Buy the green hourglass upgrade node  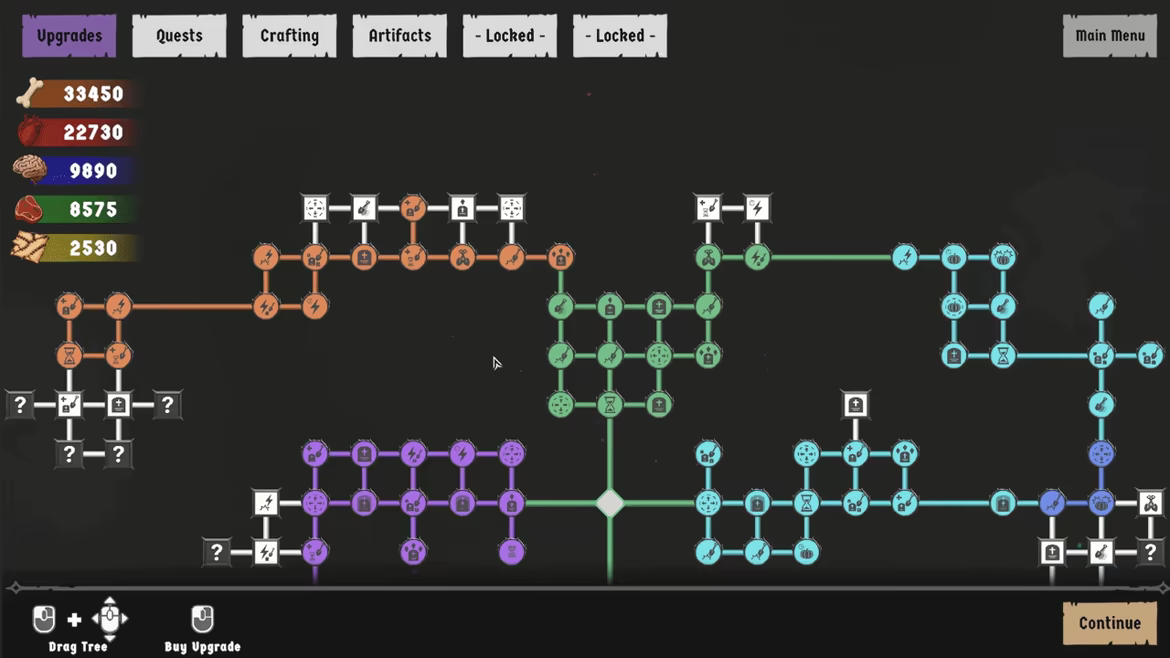pos(610,404)
